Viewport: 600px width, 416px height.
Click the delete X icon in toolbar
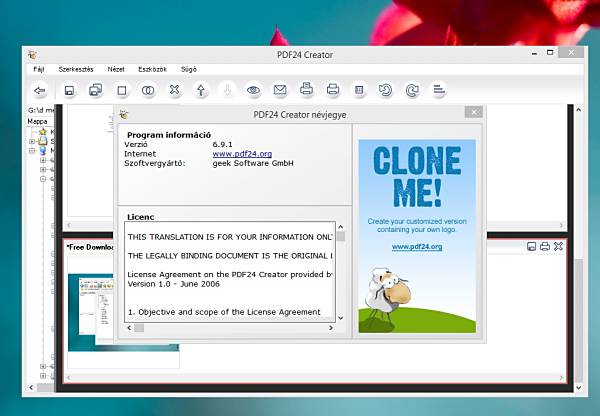pyautogui.click(x=174, y=90)
